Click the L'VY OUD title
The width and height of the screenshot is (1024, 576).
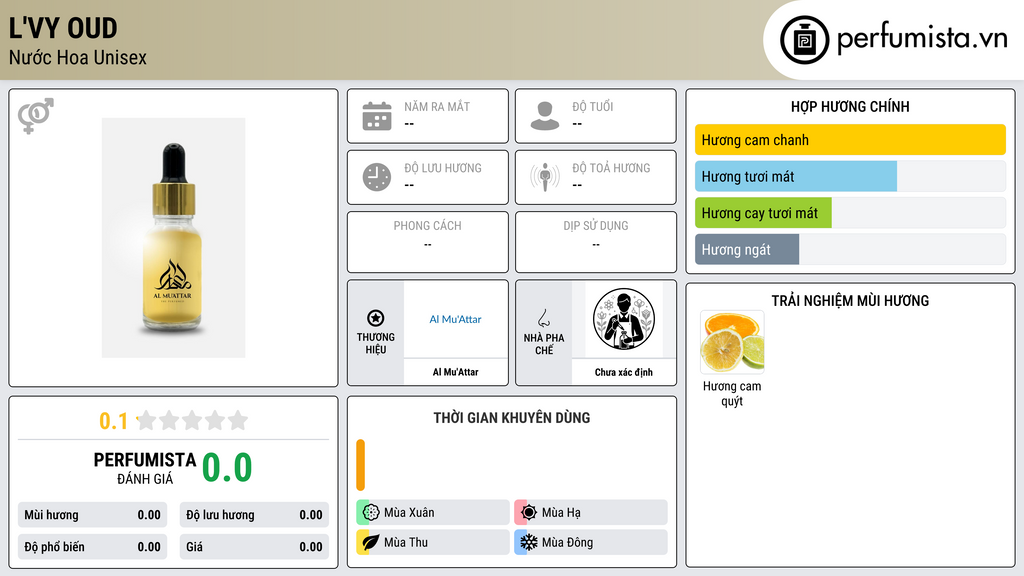point(63,28)
